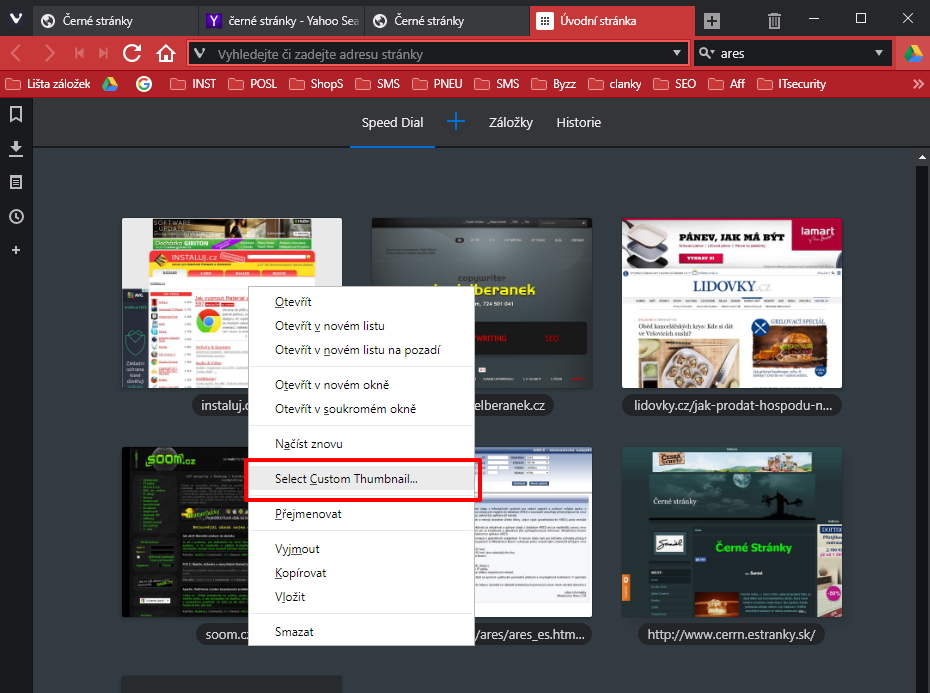Select the Historie tab

tap(578, 122)
